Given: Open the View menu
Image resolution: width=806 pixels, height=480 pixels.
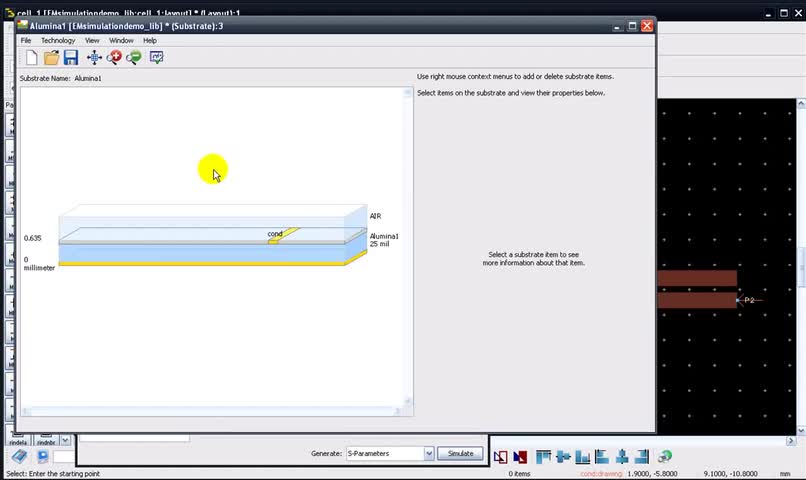Looking at the screenshot, I should coord(92,41).
